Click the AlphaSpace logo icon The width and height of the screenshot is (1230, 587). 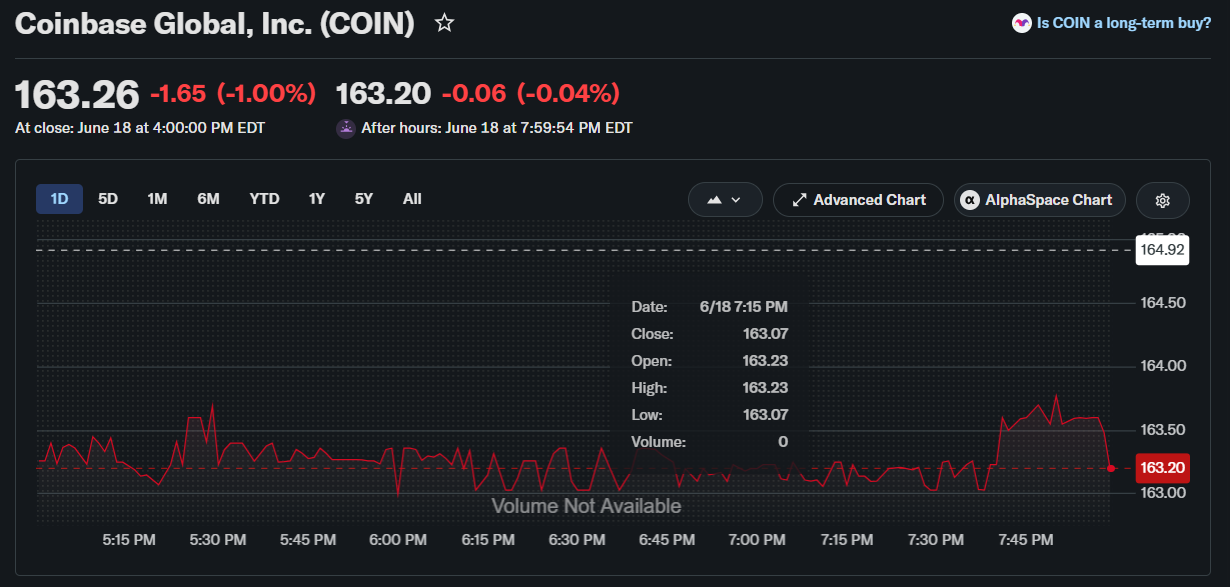pyautogui.click(x=969, y=200)
